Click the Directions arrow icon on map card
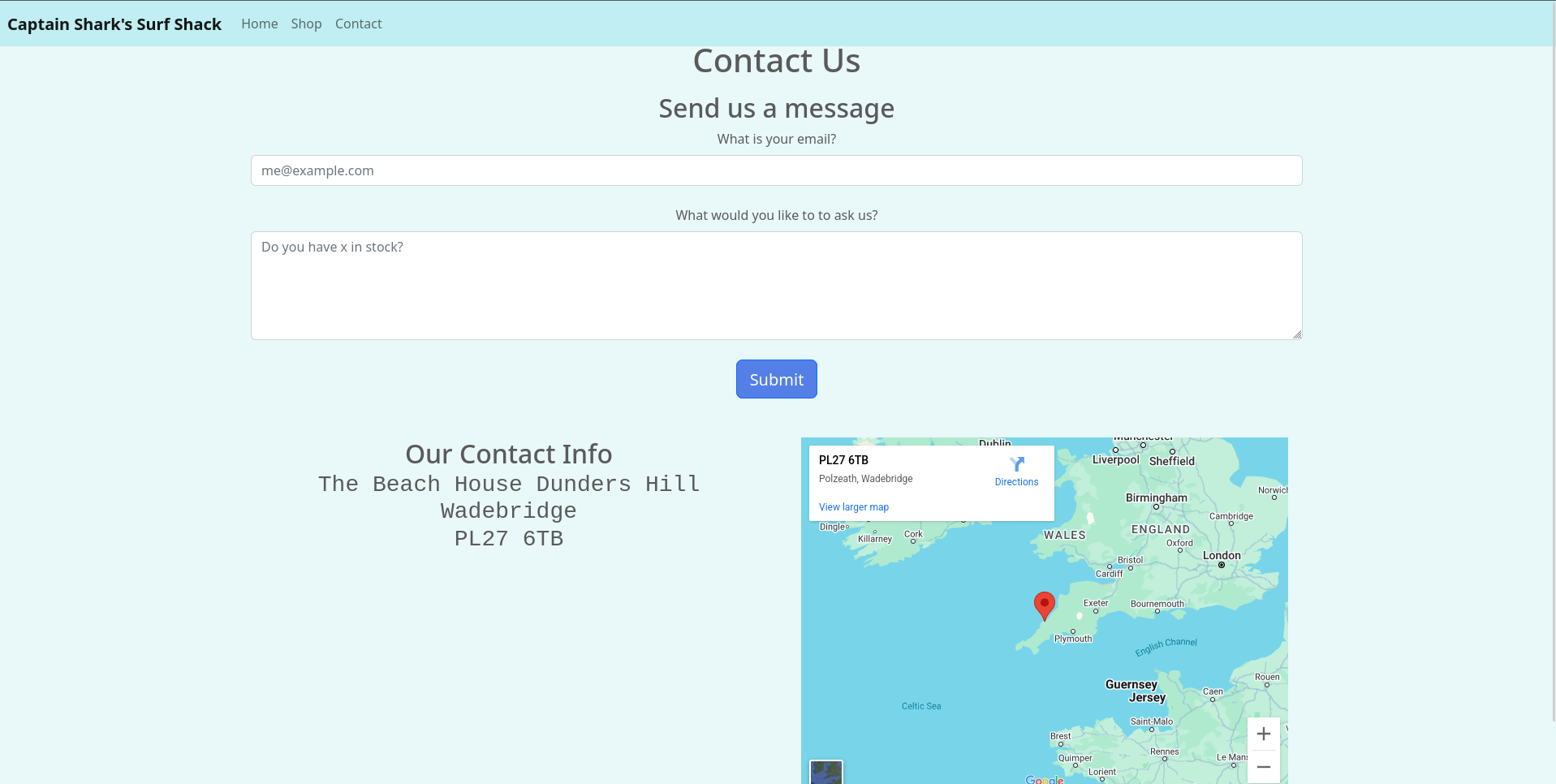This screenshot has width=1556, height=784. click(x=1016, y=464)
